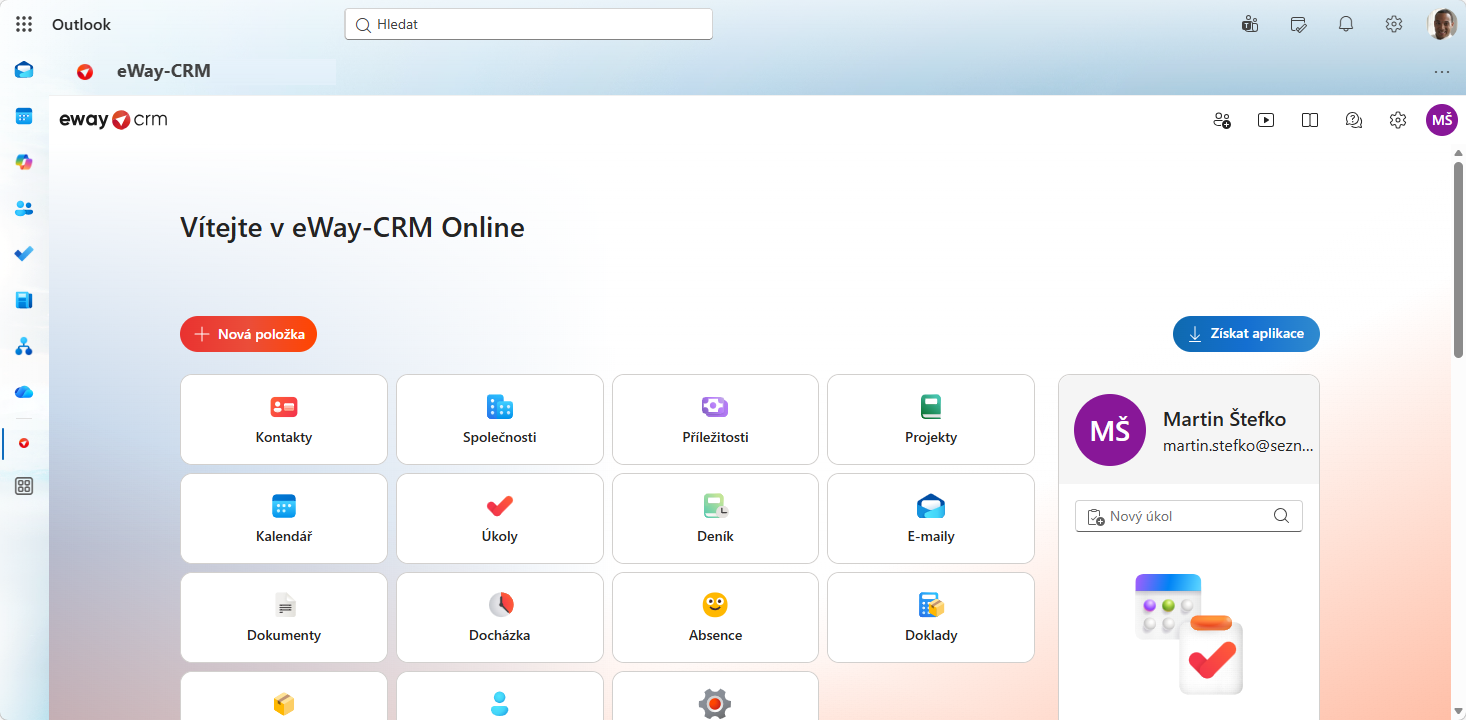Click into the Nový úkol field
Image resolution: width=1466 pixels, height=720 pixels.
[1189, 516]
